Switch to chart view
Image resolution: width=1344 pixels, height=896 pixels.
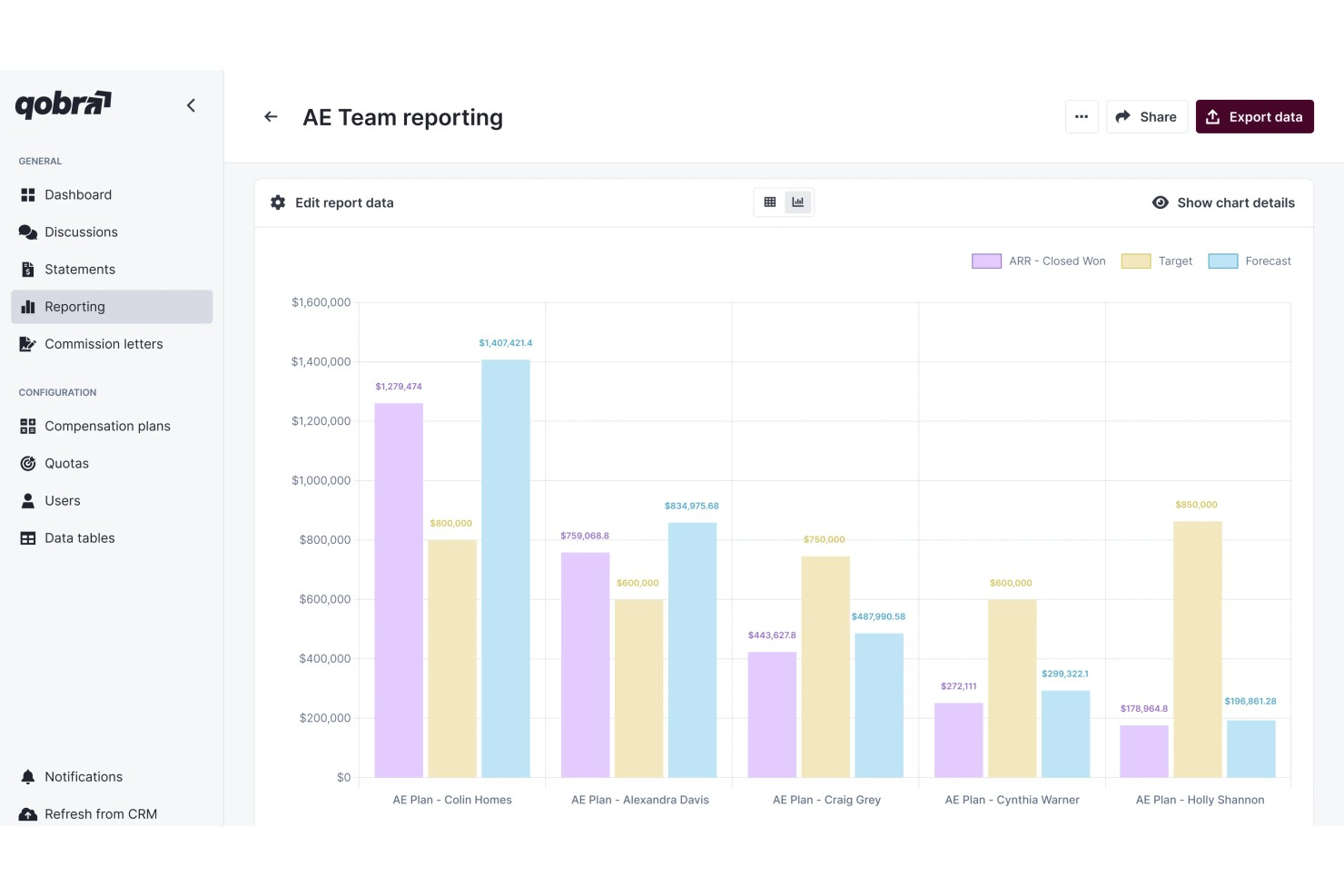(x=798, y=202)
